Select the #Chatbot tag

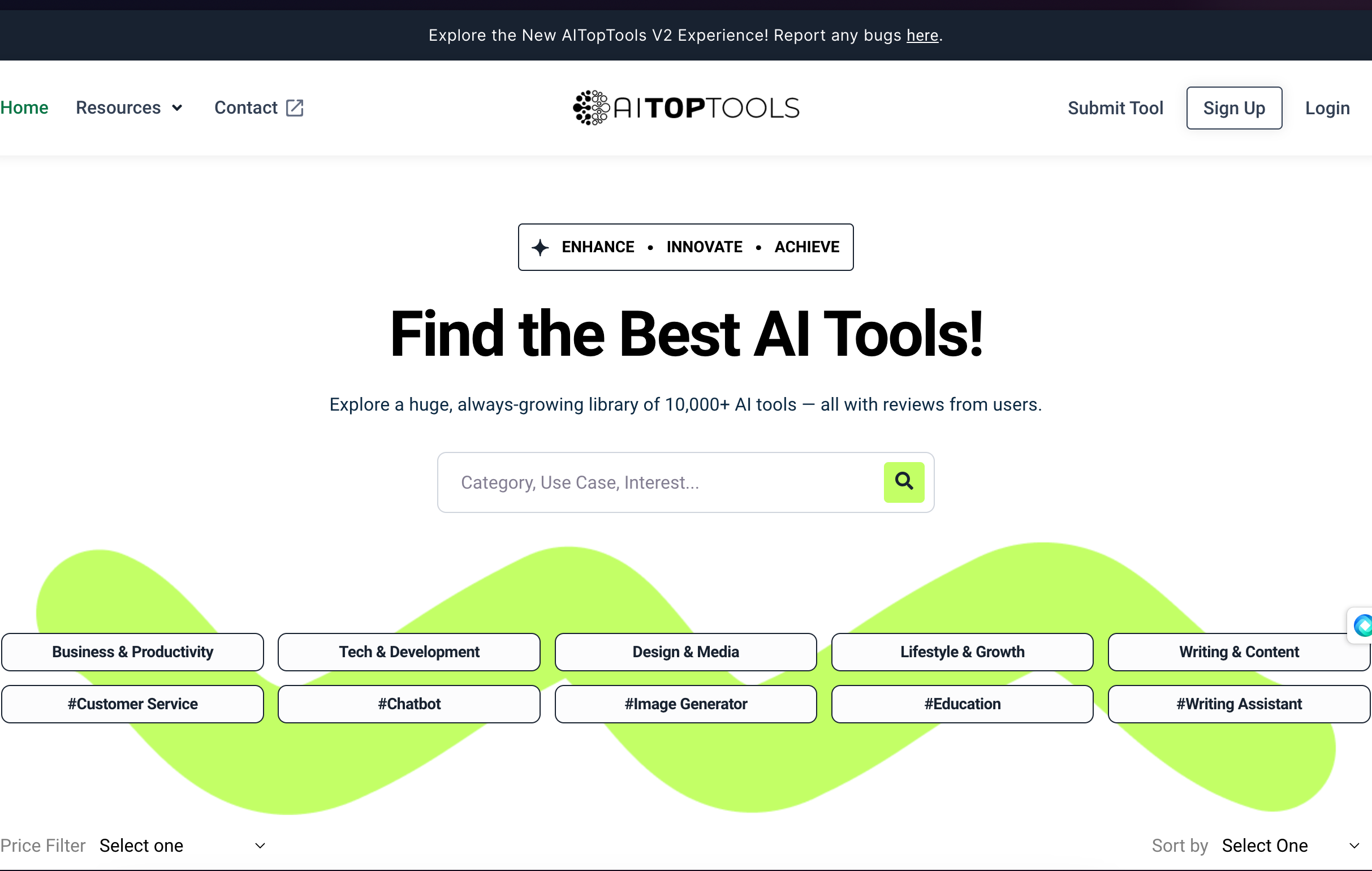coord(408,704)
